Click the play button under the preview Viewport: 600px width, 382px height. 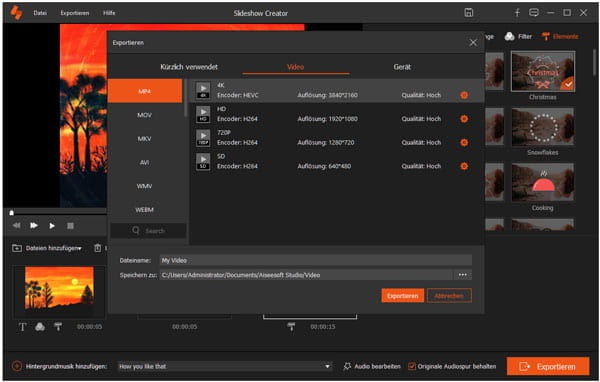pos(52,225)
